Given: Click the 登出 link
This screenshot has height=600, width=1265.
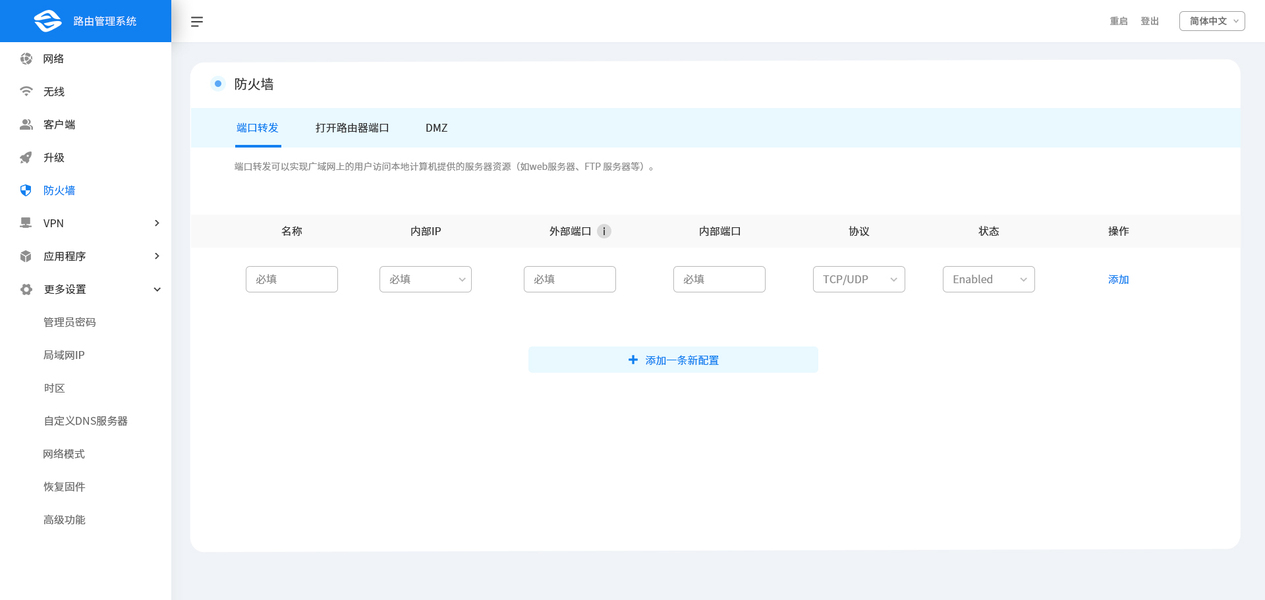Looking at the screenshot, I should pyautogui.click(x=1150, y=21).
